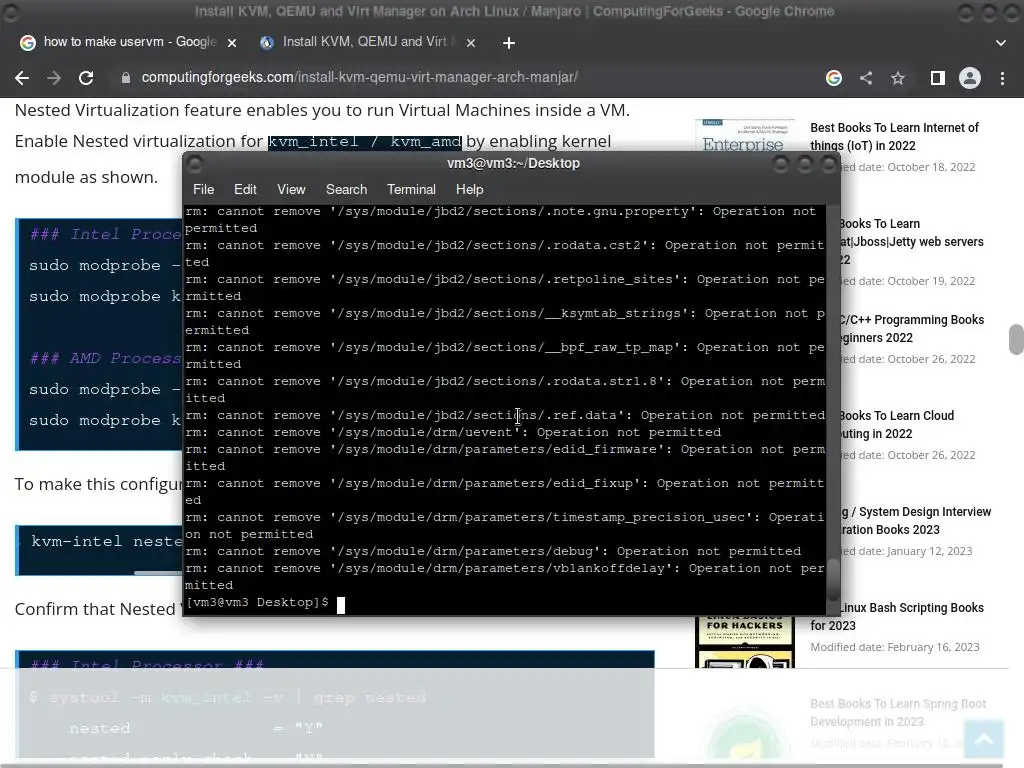Open terminal File menu
Screen dimensions: 1024x768
point(203,189)
